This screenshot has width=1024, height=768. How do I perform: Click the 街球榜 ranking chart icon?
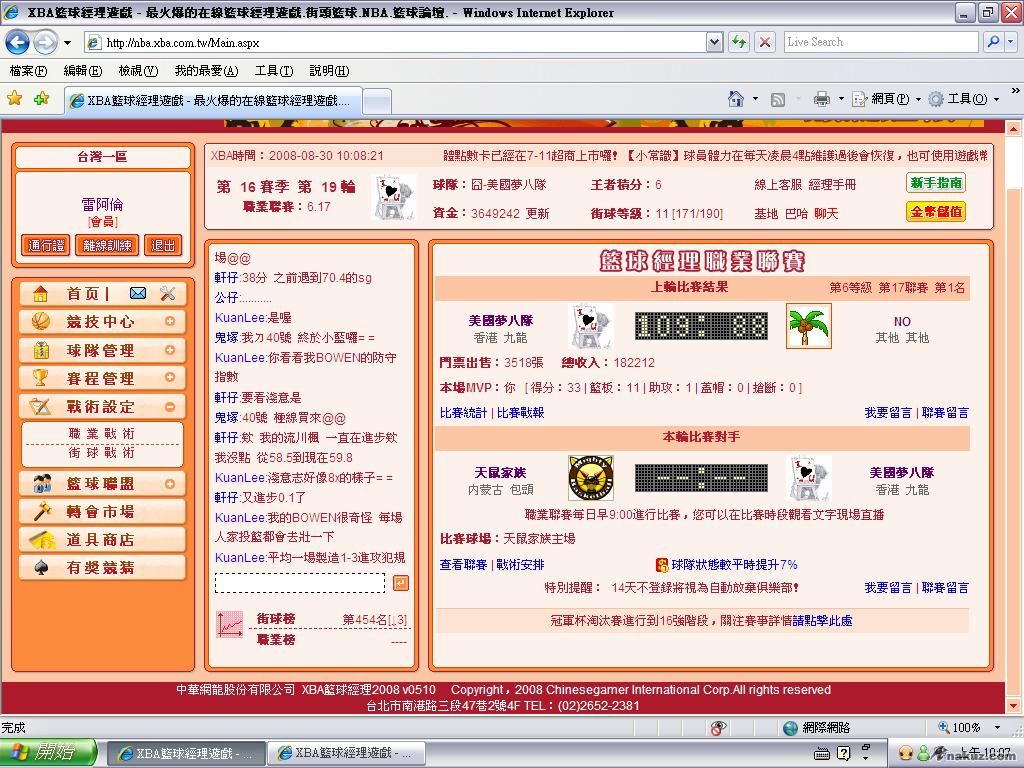click(x=229, y=624)
